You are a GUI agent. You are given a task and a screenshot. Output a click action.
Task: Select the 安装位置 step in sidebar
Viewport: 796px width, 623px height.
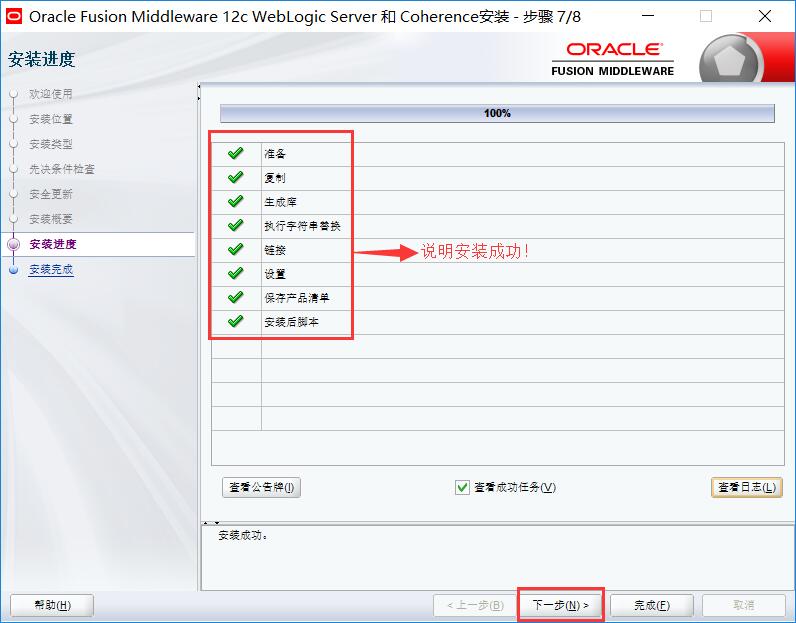tap(51, 119)
